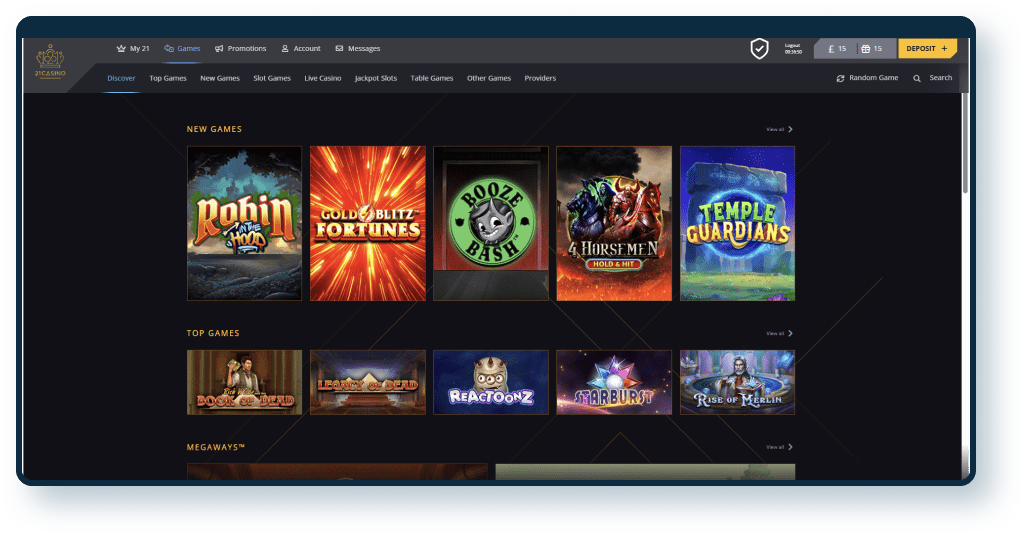The image size is (1024, 534).
Task: Open Legacy of Dead game
Action: click(x=368, y=382)
